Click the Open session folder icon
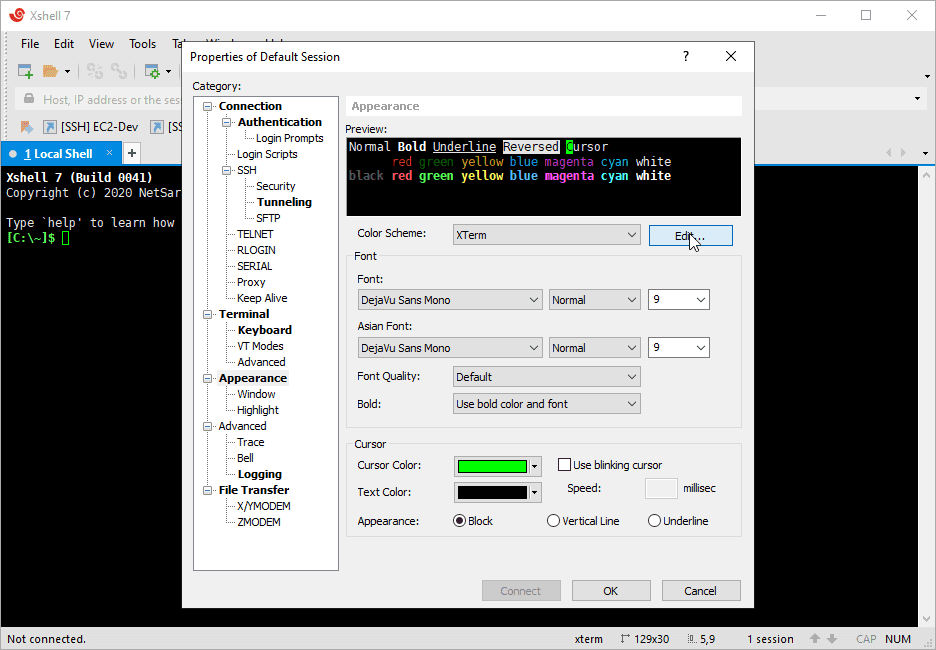Image resolution: width=936 pixels, height=650 pixels. (x=51, y=72)
